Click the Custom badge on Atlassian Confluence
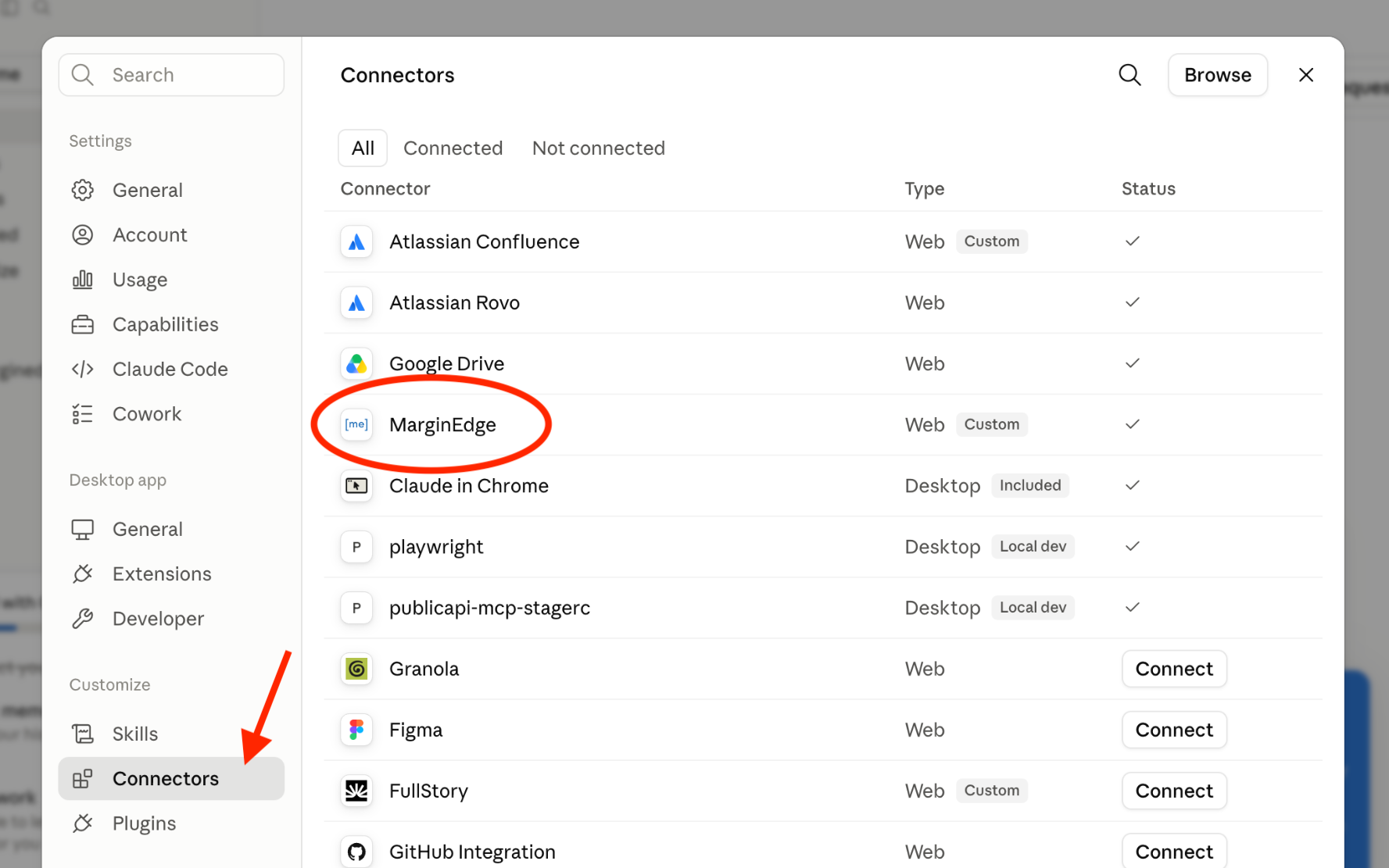Viewport: 1389px width, 868px height. [991, 241]
